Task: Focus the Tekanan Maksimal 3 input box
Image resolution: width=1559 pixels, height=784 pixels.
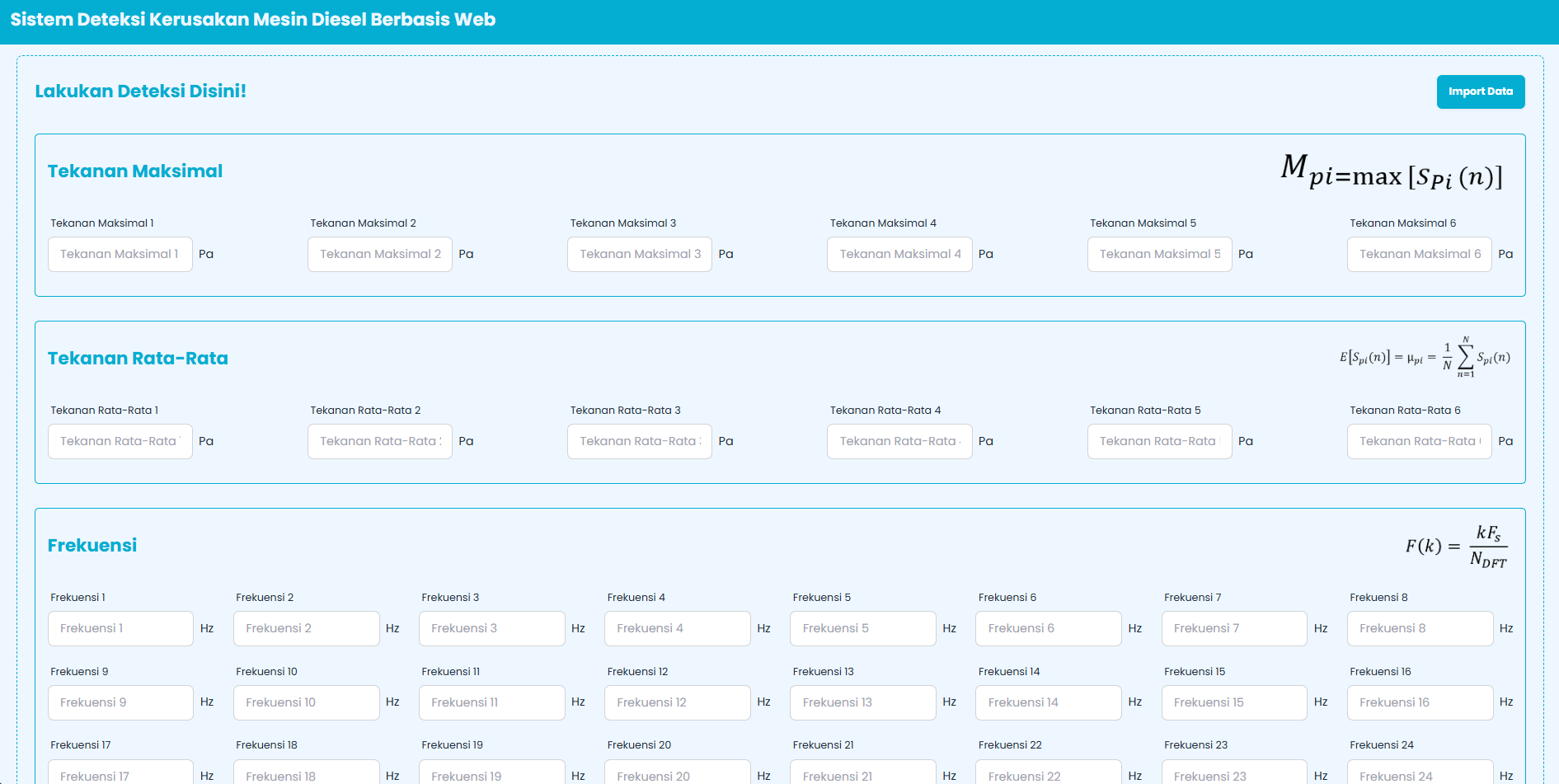Action: tap(639, 254)
